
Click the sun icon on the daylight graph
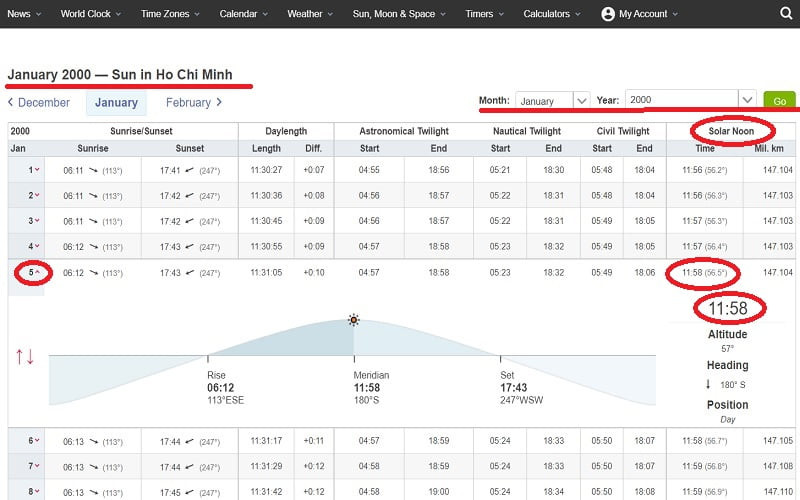coord(353,320)
